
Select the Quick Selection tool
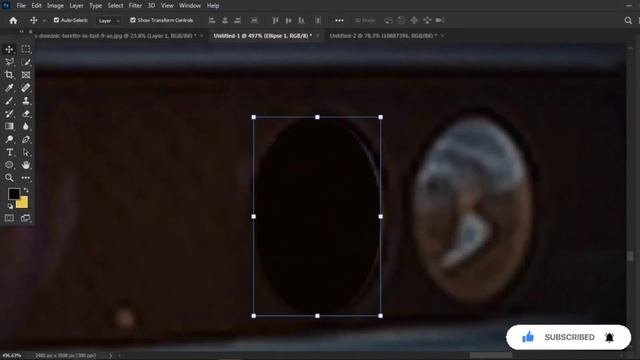coord(26,62)
